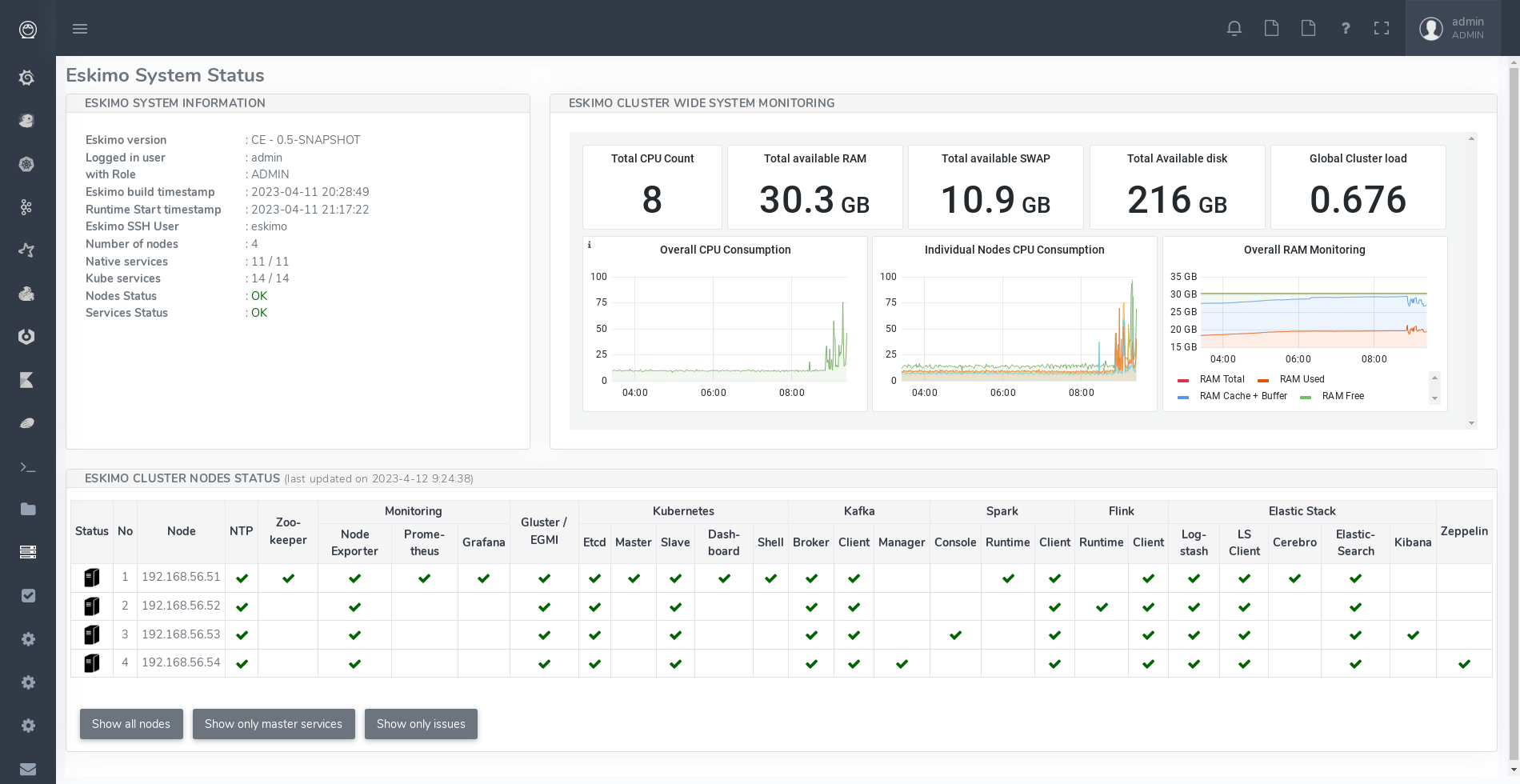Toggle the hamburger sidebar menu
1520x784 pixels.
80,29
